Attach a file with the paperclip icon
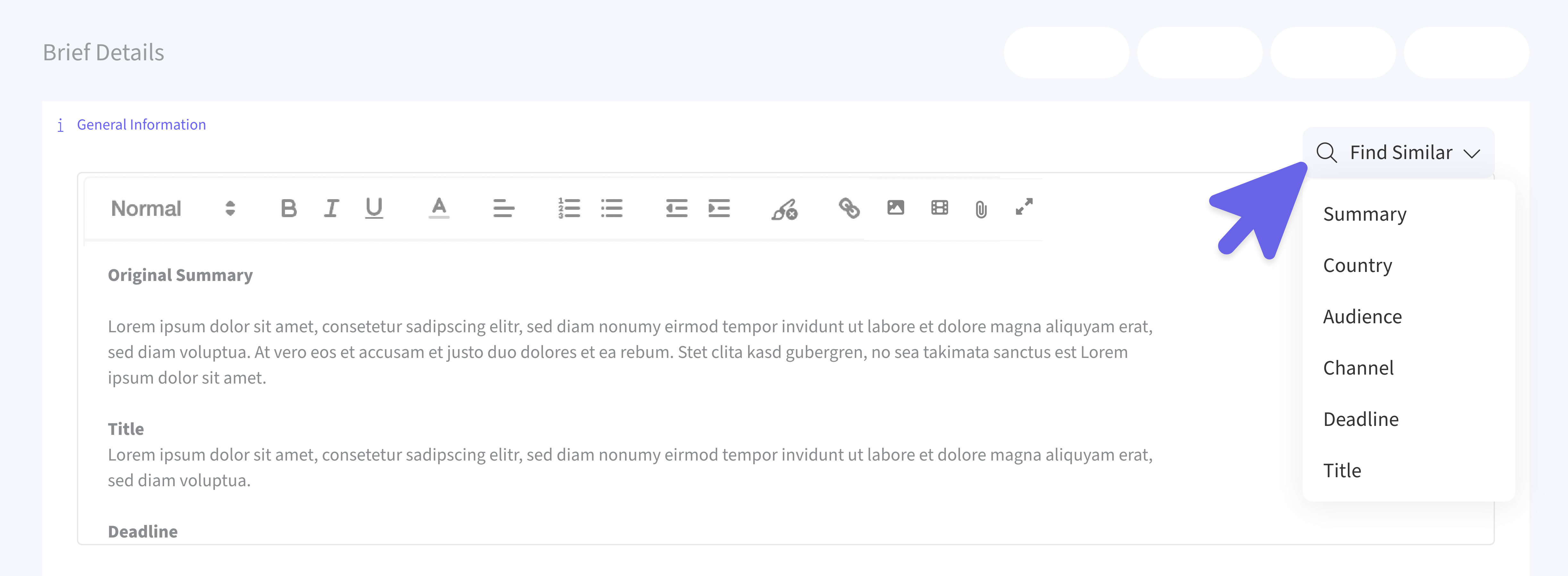 [x=980, y=209]
